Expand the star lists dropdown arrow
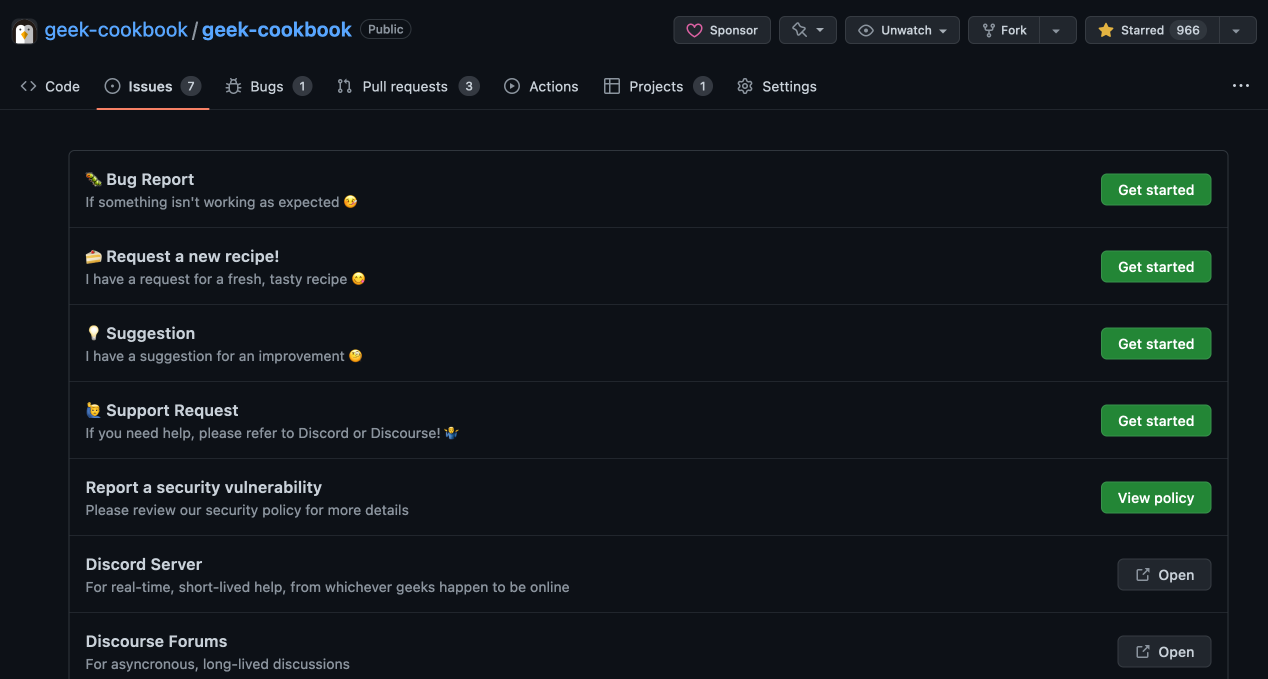This screenshot has width=1268, height=679. click(1237, 30)
